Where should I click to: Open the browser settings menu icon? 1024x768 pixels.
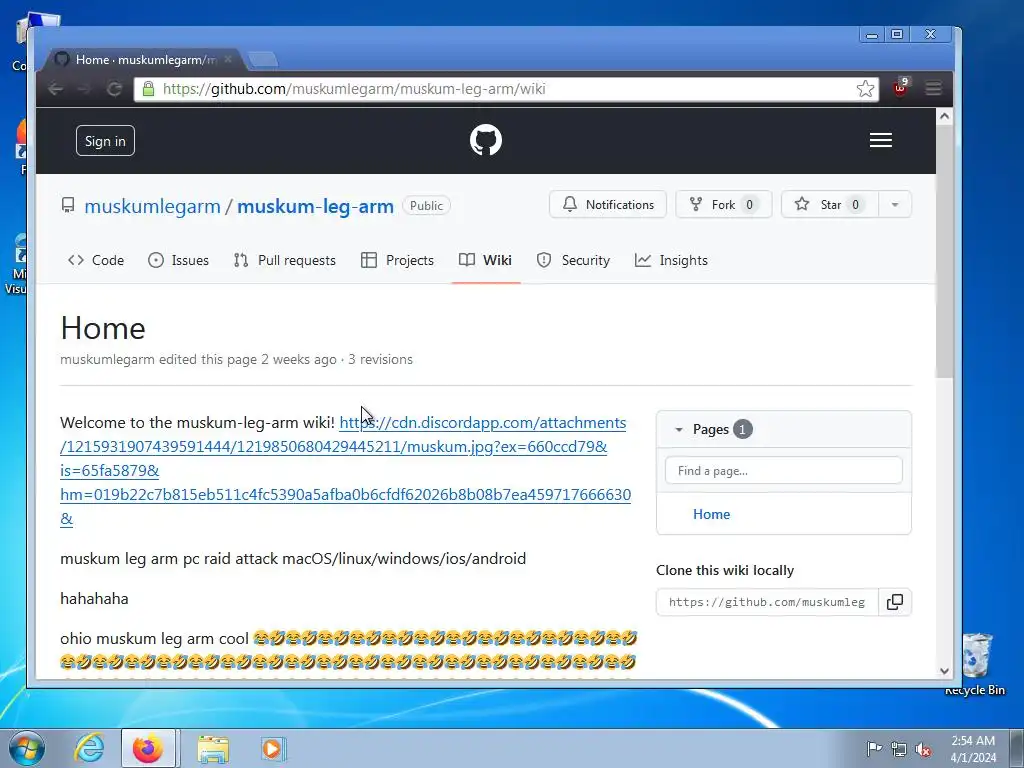point(933,88)
